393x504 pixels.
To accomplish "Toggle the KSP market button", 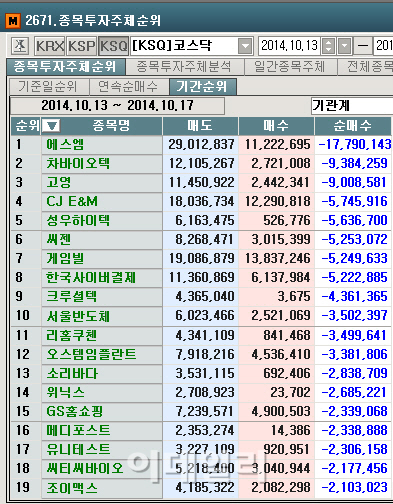I will [82, 46].
